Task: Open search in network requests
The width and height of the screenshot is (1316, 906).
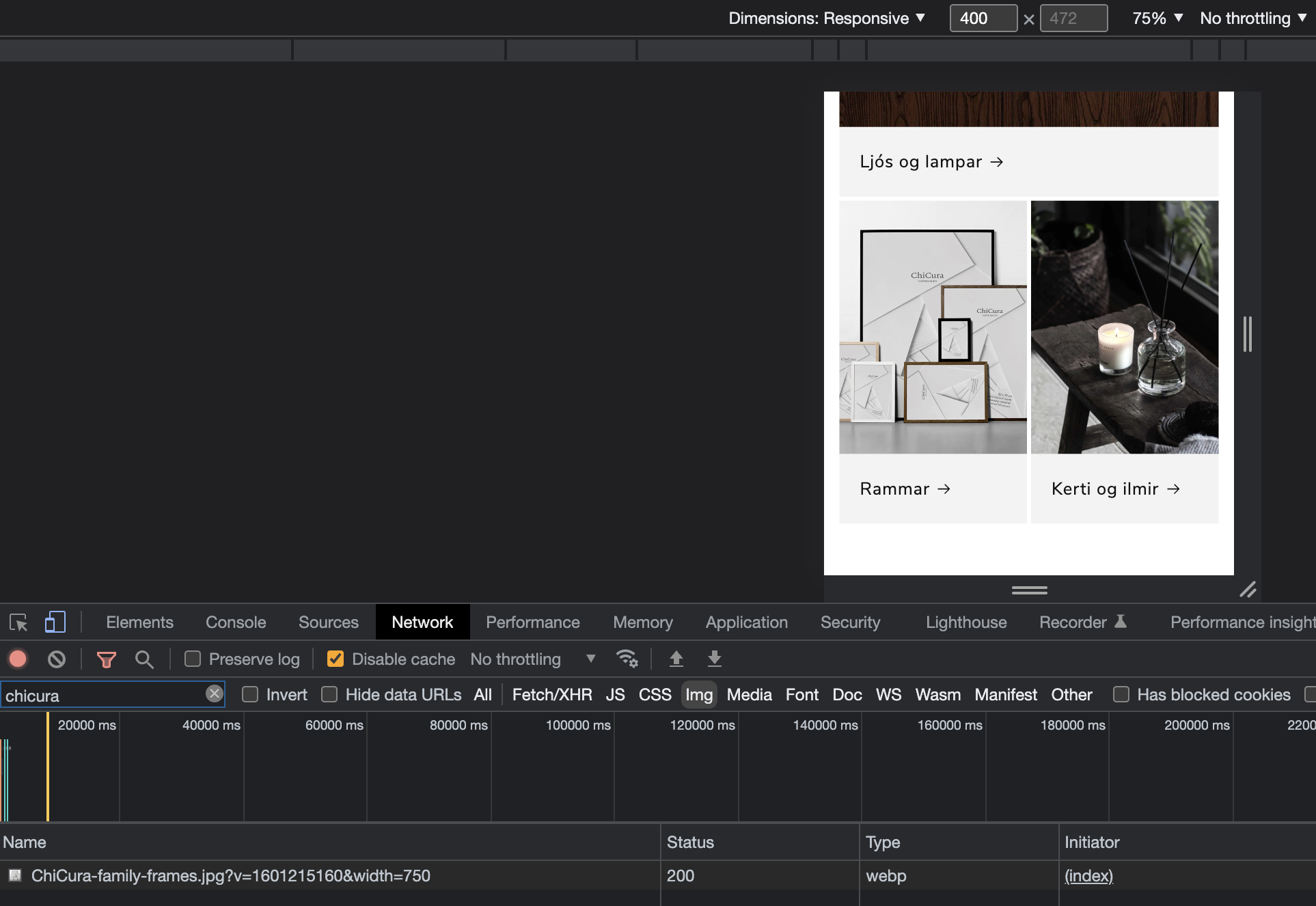Action: (x=144, y=659)
